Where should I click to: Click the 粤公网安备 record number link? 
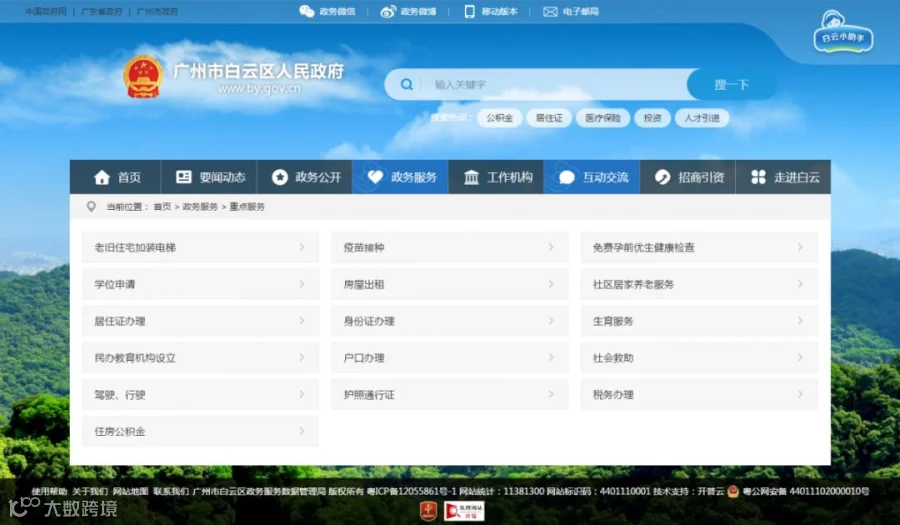click(x=806, y=491)
